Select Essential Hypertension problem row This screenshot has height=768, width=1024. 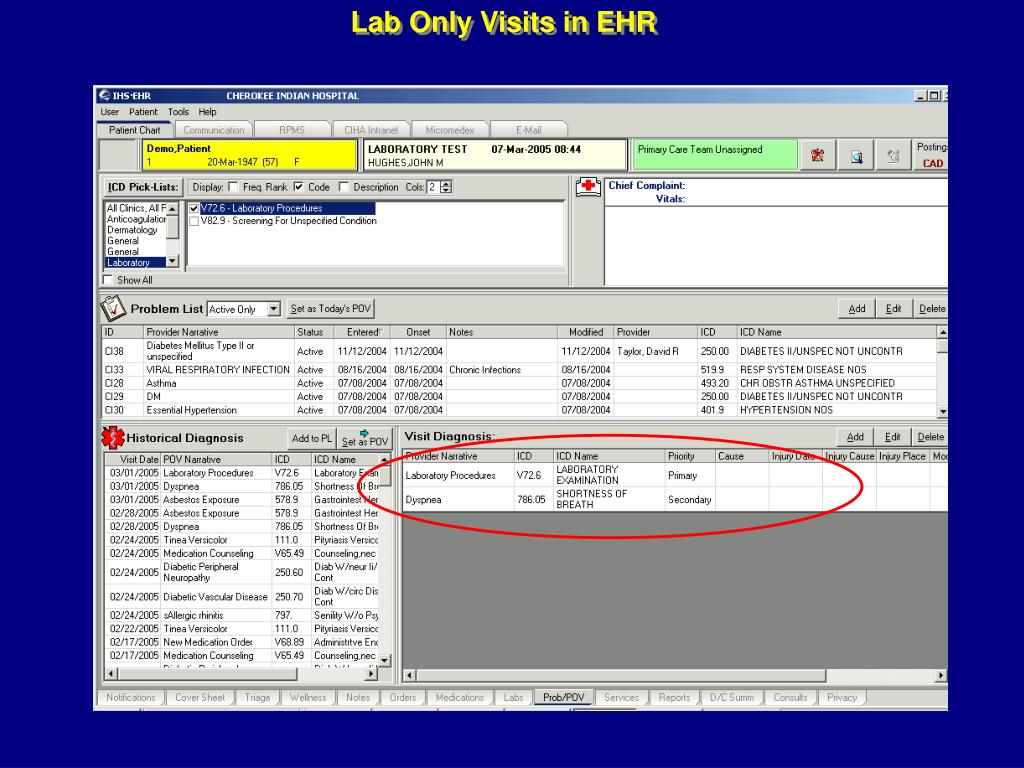point(520,410)
